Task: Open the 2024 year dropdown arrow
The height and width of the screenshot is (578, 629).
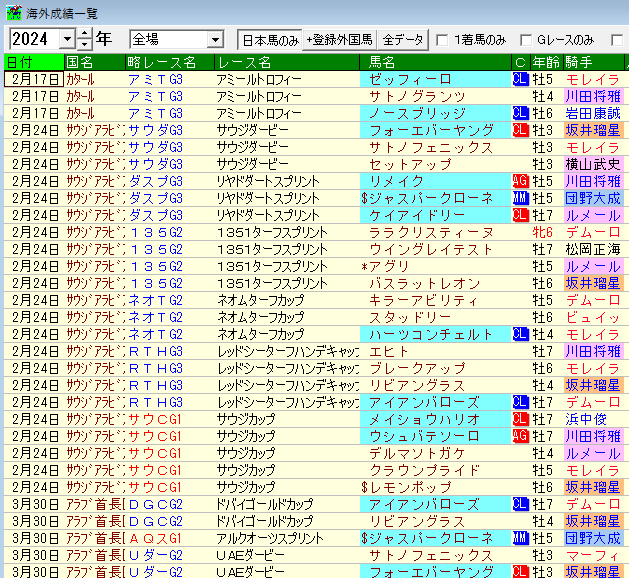Action: (x=66, y=40)
